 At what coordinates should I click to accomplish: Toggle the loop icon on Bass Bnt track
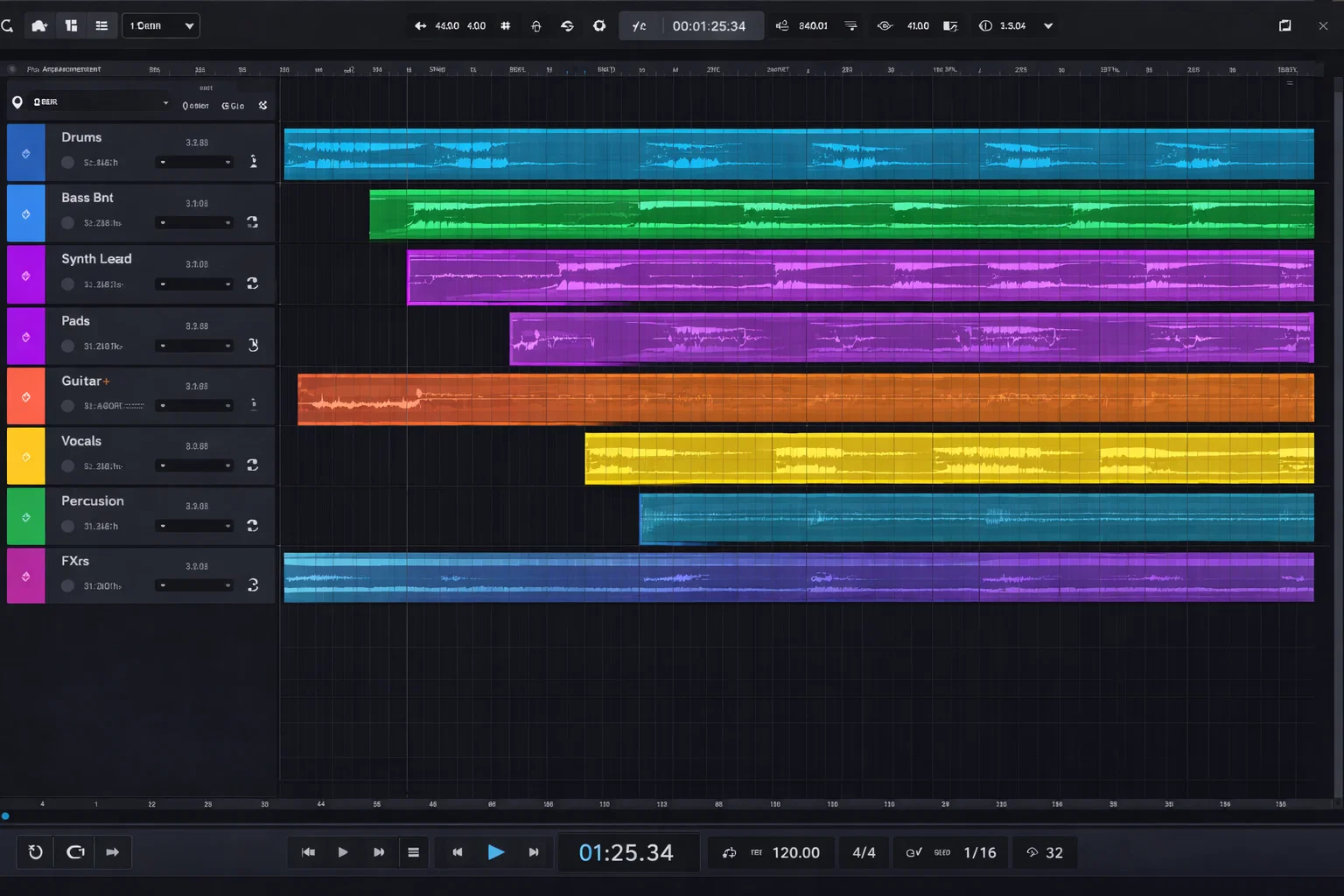tap(253, 222)
